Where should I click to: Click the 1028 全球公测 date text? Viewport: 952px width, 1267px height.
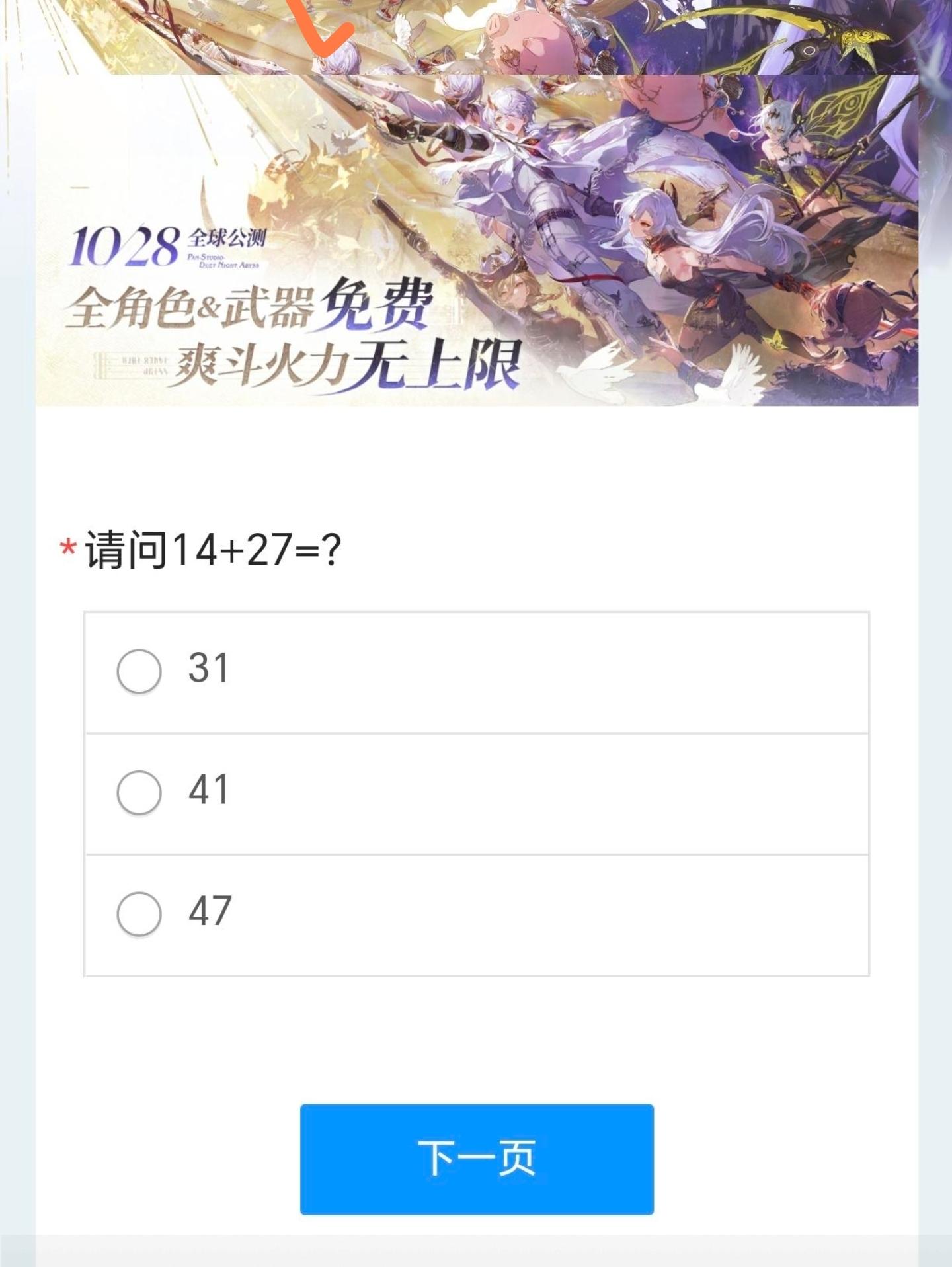[168, 246]
